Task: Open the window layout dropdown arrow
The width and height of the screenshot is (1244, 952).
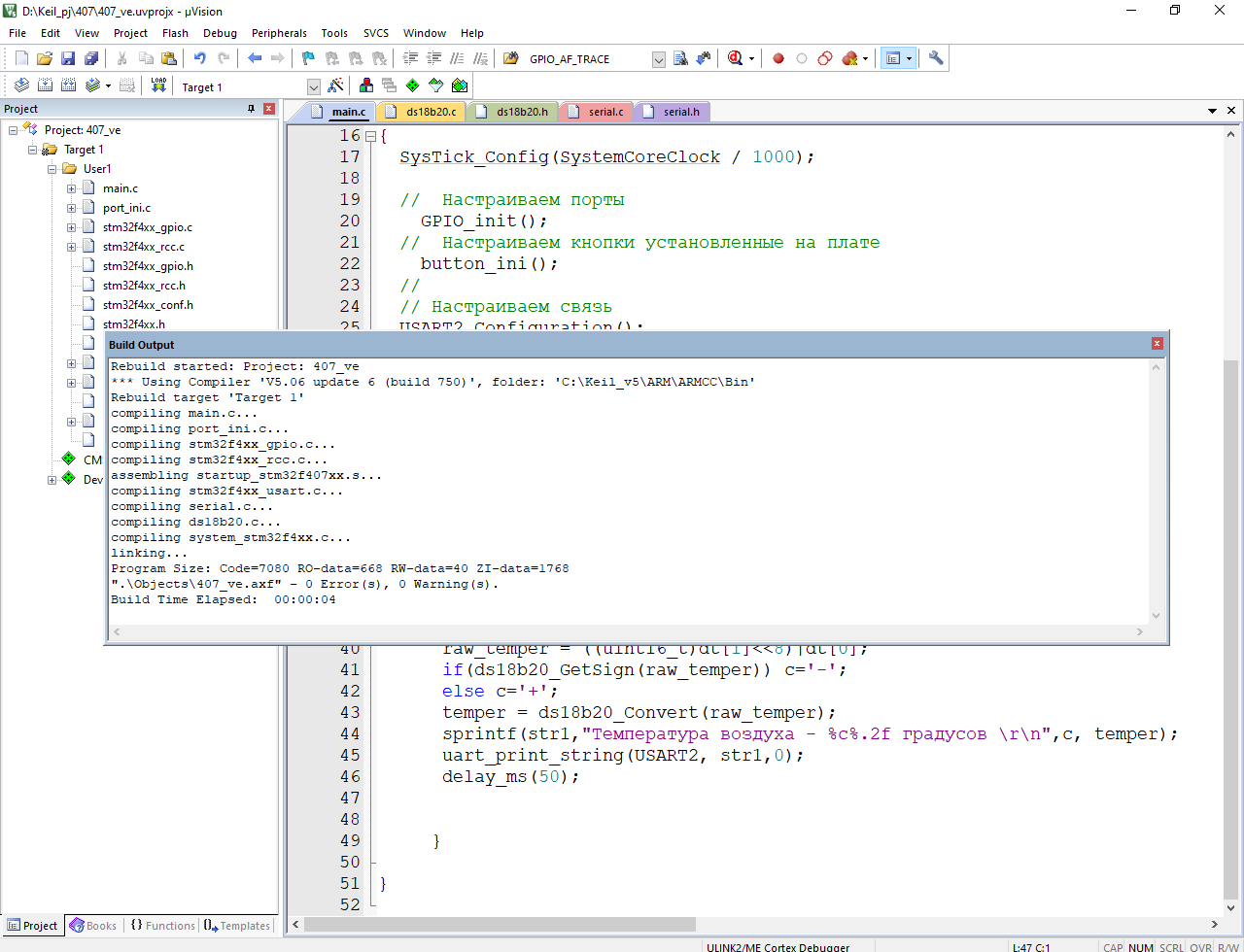Action: (x=910, y=58)
